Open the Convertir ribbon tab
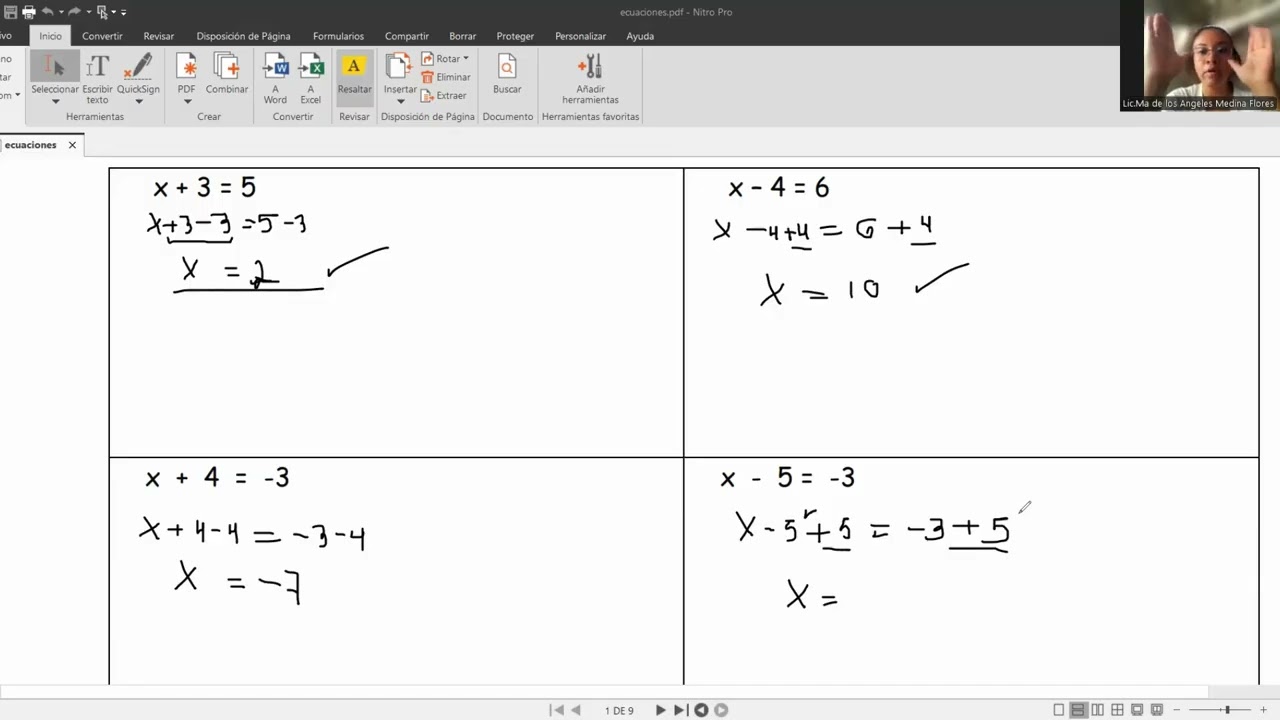This screenshot has width=1280, height=720. click(102, 36)
